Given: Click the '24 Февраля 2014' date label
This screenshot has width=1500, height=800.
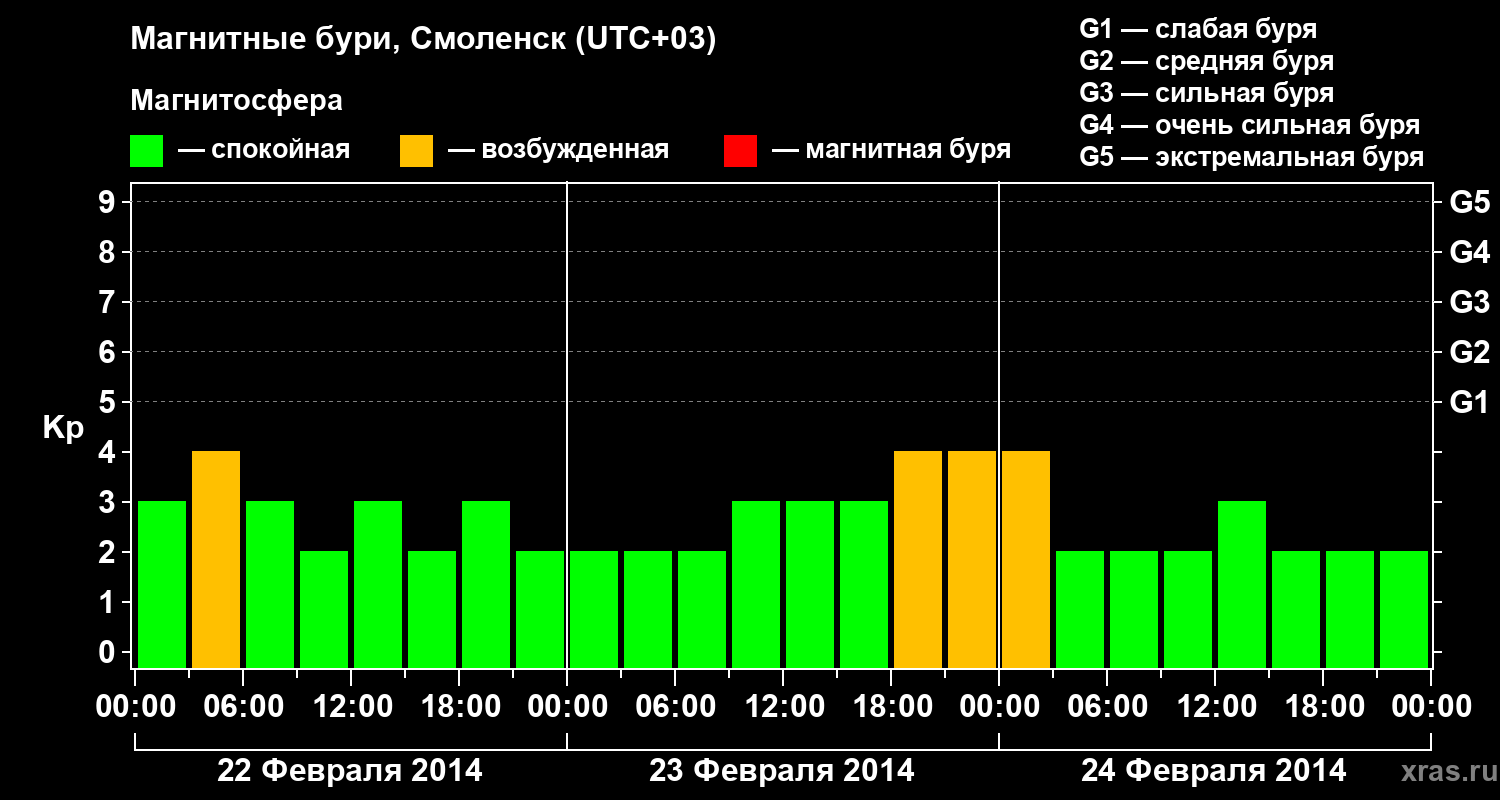Looking at the screenshot, I should tap(1214, 771).
